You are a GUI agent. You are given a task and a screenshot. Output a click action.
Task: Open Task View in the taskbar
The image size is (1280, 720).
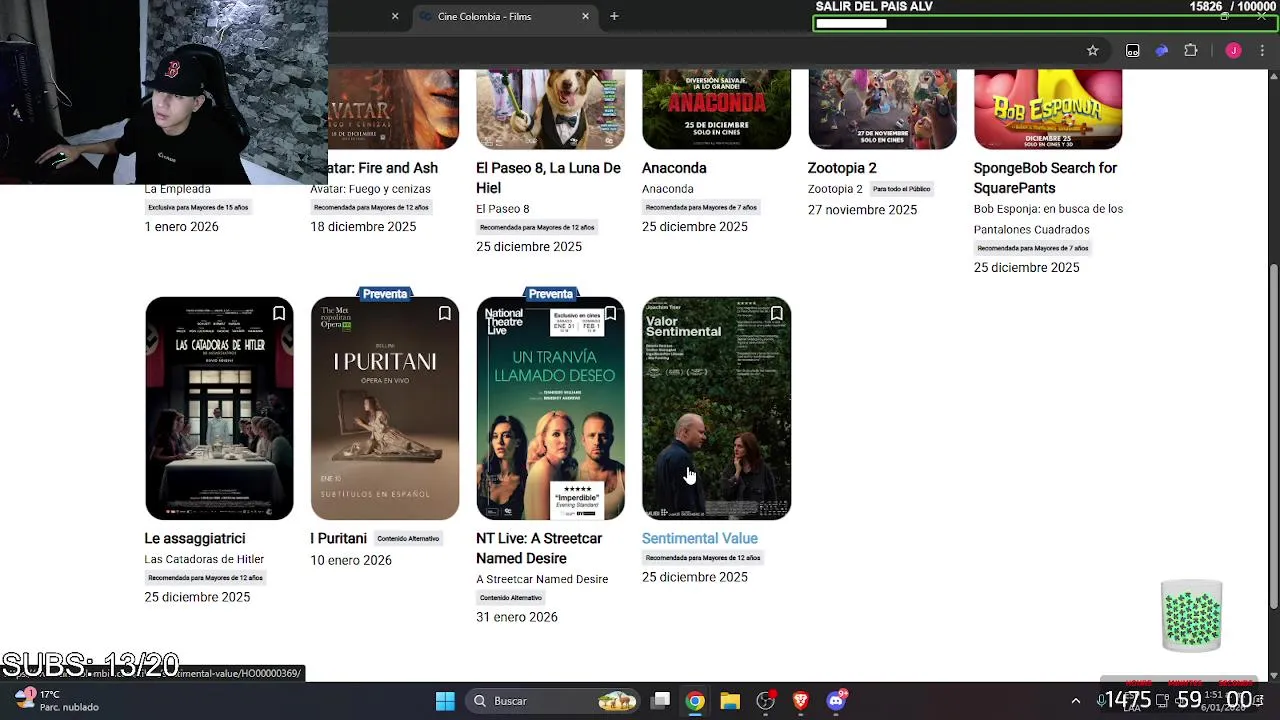(661, 701)
